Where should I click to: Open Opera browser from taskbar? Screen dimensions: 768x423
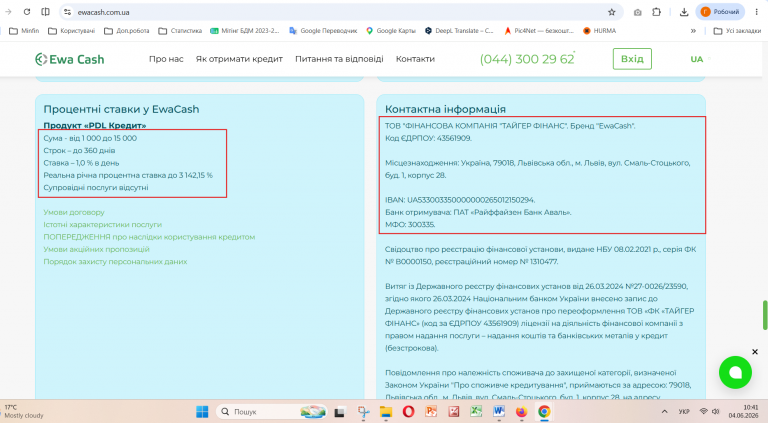pyautogui.click(x=408, y=412)
